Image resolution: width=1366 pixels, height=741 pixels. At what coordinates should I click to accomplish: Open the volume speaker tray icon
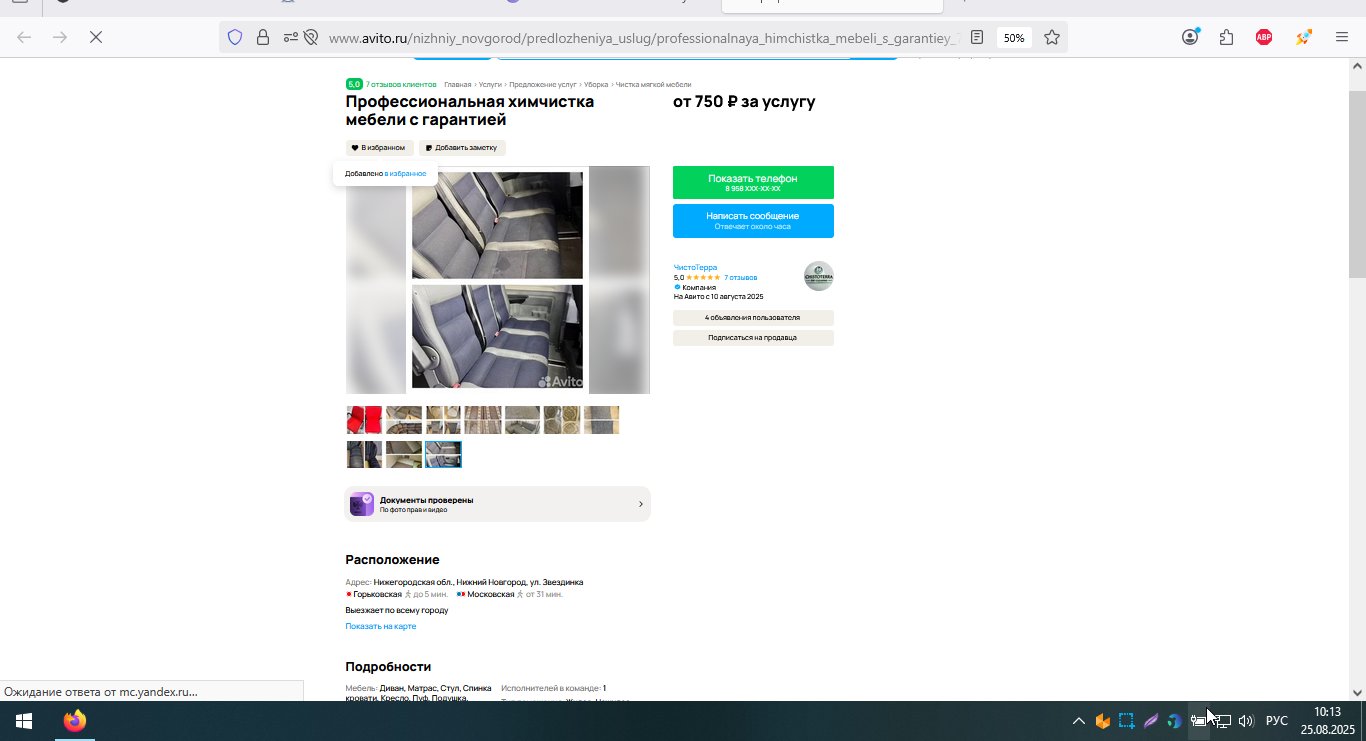point(1246,721)
